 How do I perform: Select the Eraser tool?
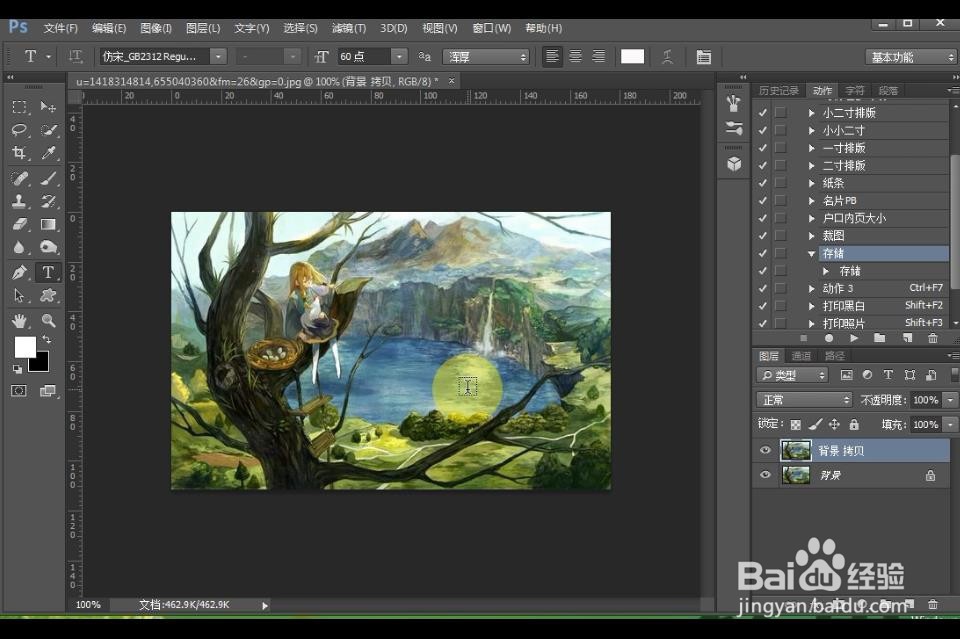pos(19,224)
